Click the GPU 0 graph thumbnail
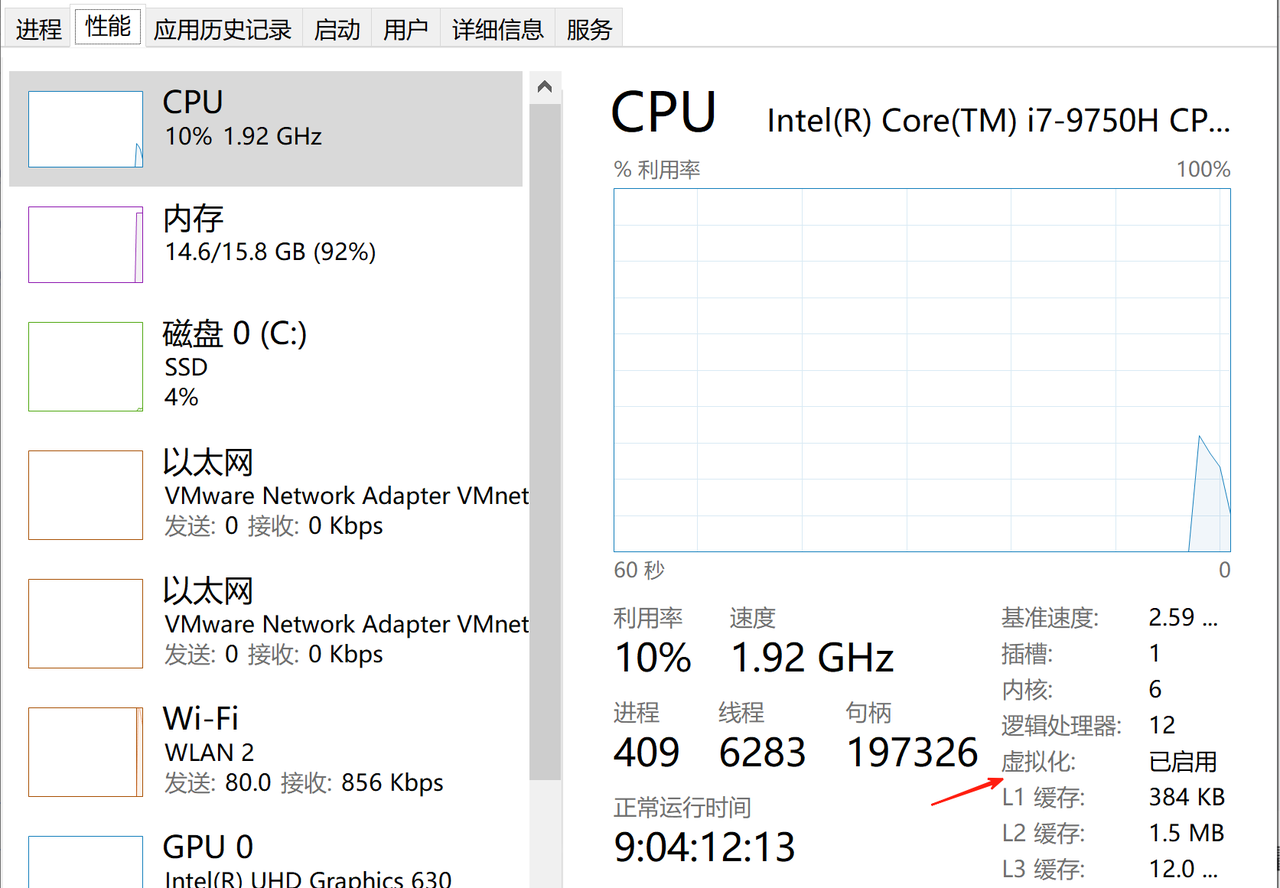Viewport: 1280px width, 888px height. (85, 862)
